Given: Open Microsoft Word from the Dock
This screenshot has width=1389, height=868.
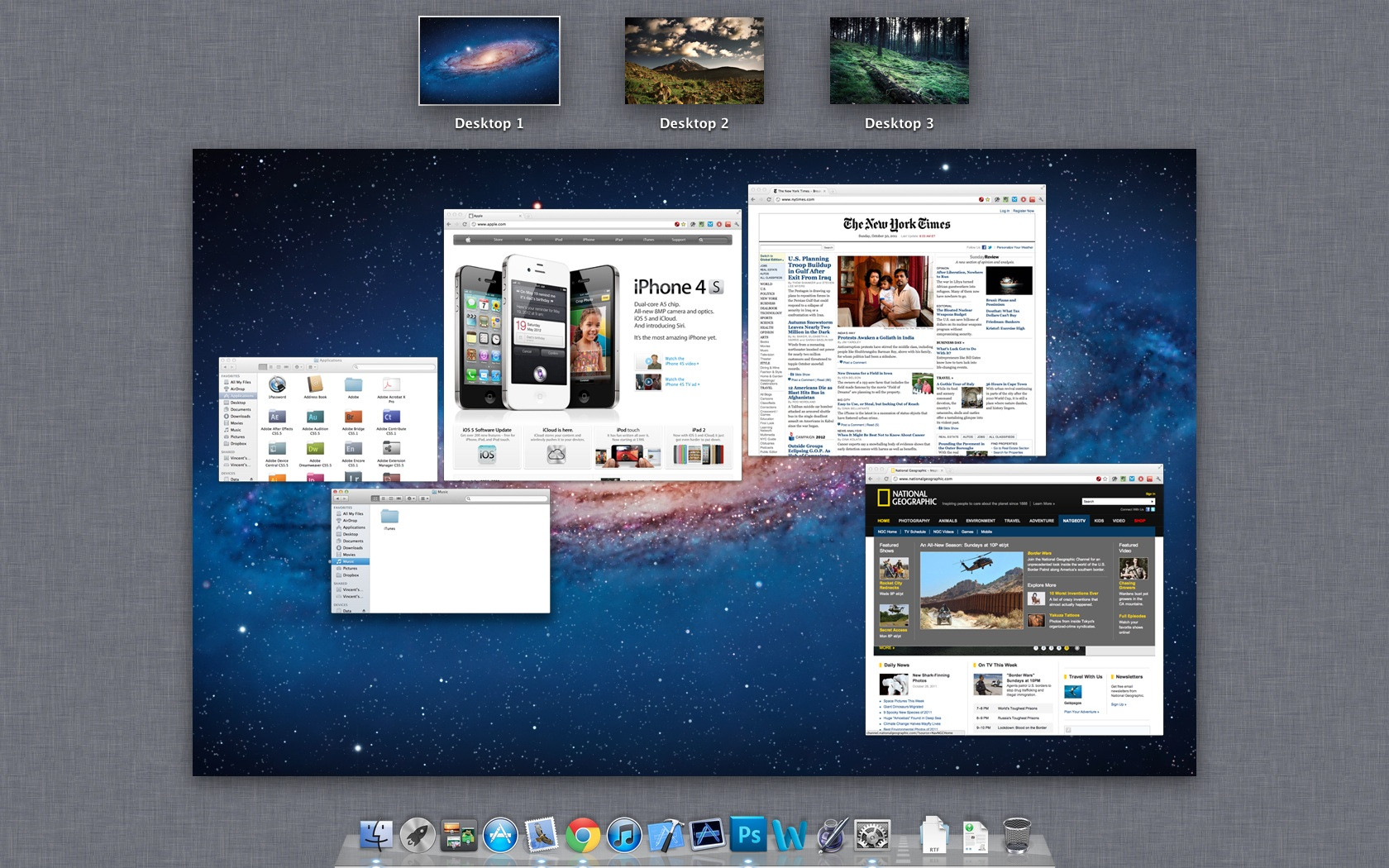Looking at the screenshot, I should pyautogui.click(x=790, y=836).
